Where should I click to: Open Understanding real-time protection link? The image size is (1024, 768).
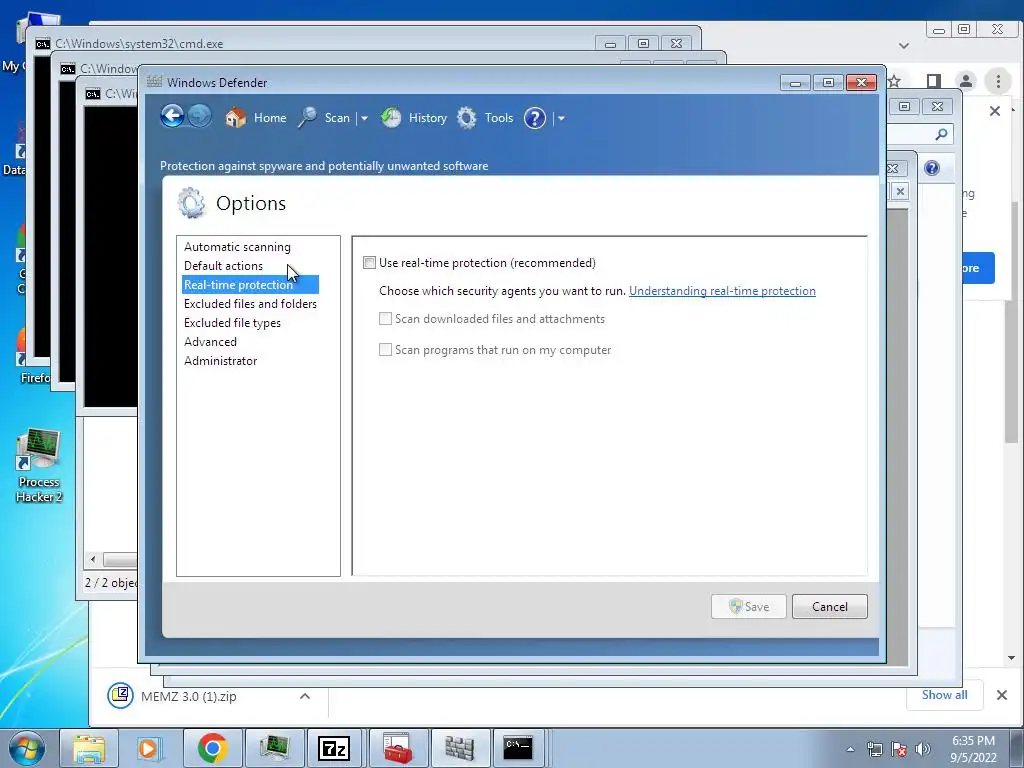coord(722,291)
